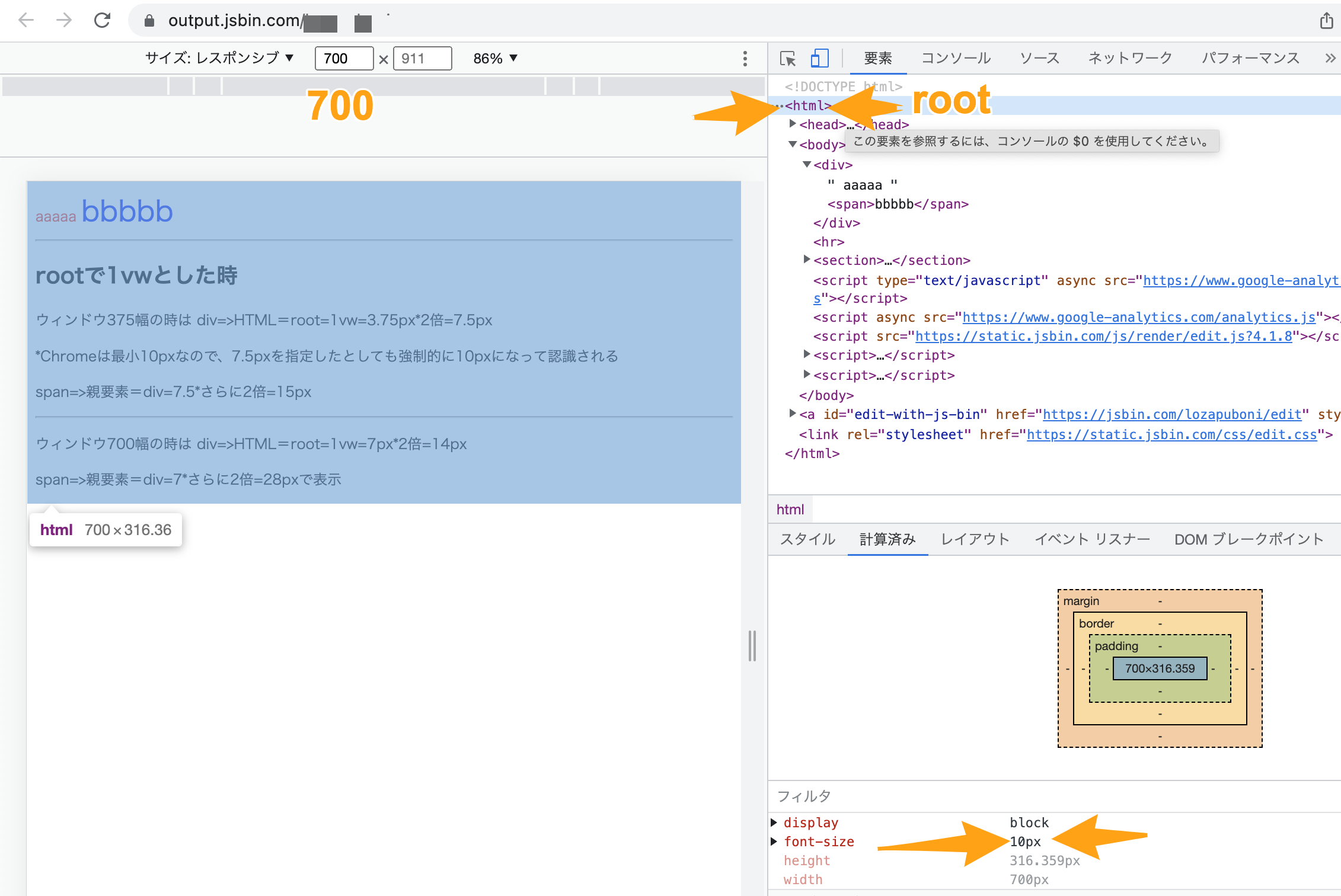Click the address bar URL

click(235, 21)
